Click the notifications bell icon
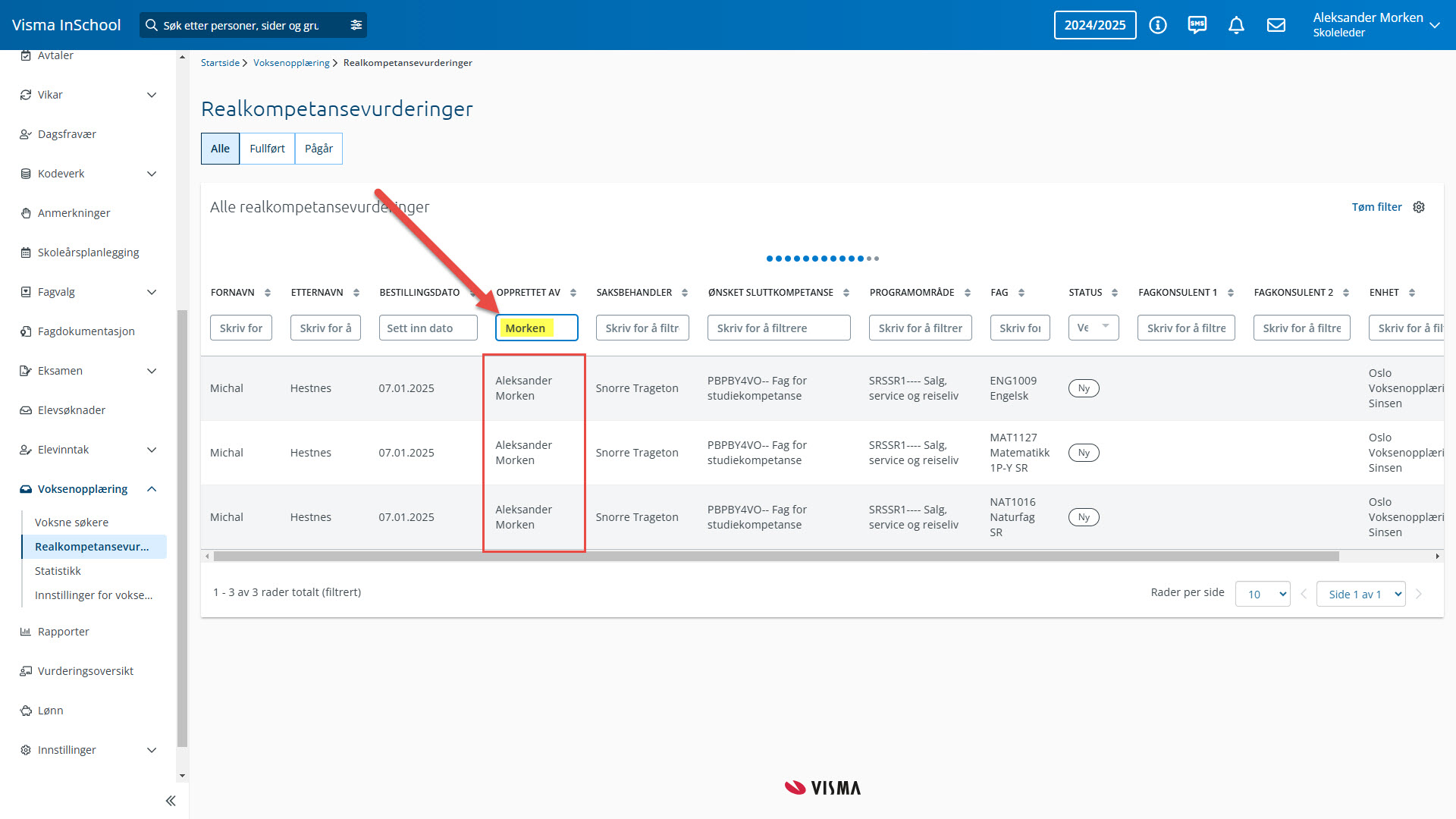This screenshot has height=819, width=1456. coord(1236,25)
